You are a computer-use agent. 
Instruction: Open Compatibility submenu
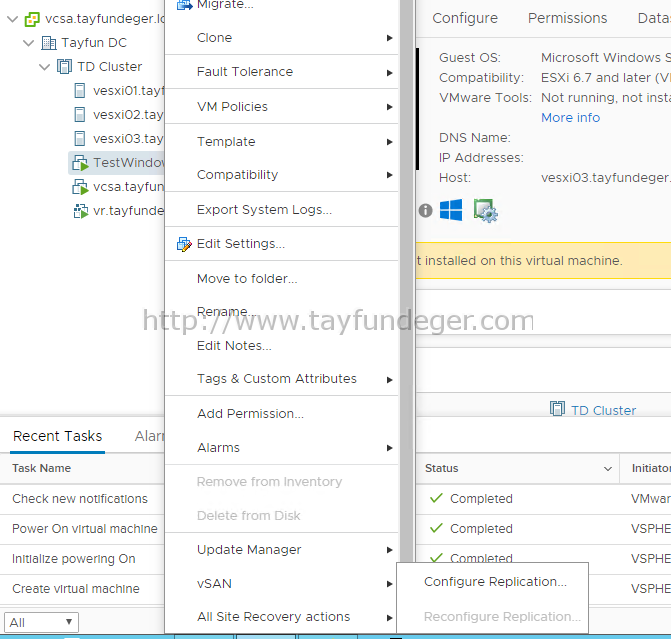pyautogui.click(x=281, y=175)
